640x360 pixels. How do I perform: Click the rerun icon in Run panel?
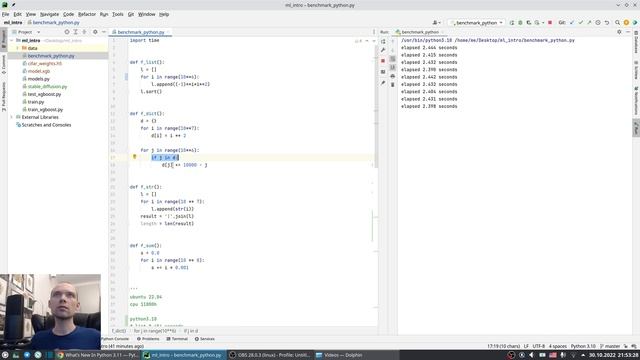[383, 41]
